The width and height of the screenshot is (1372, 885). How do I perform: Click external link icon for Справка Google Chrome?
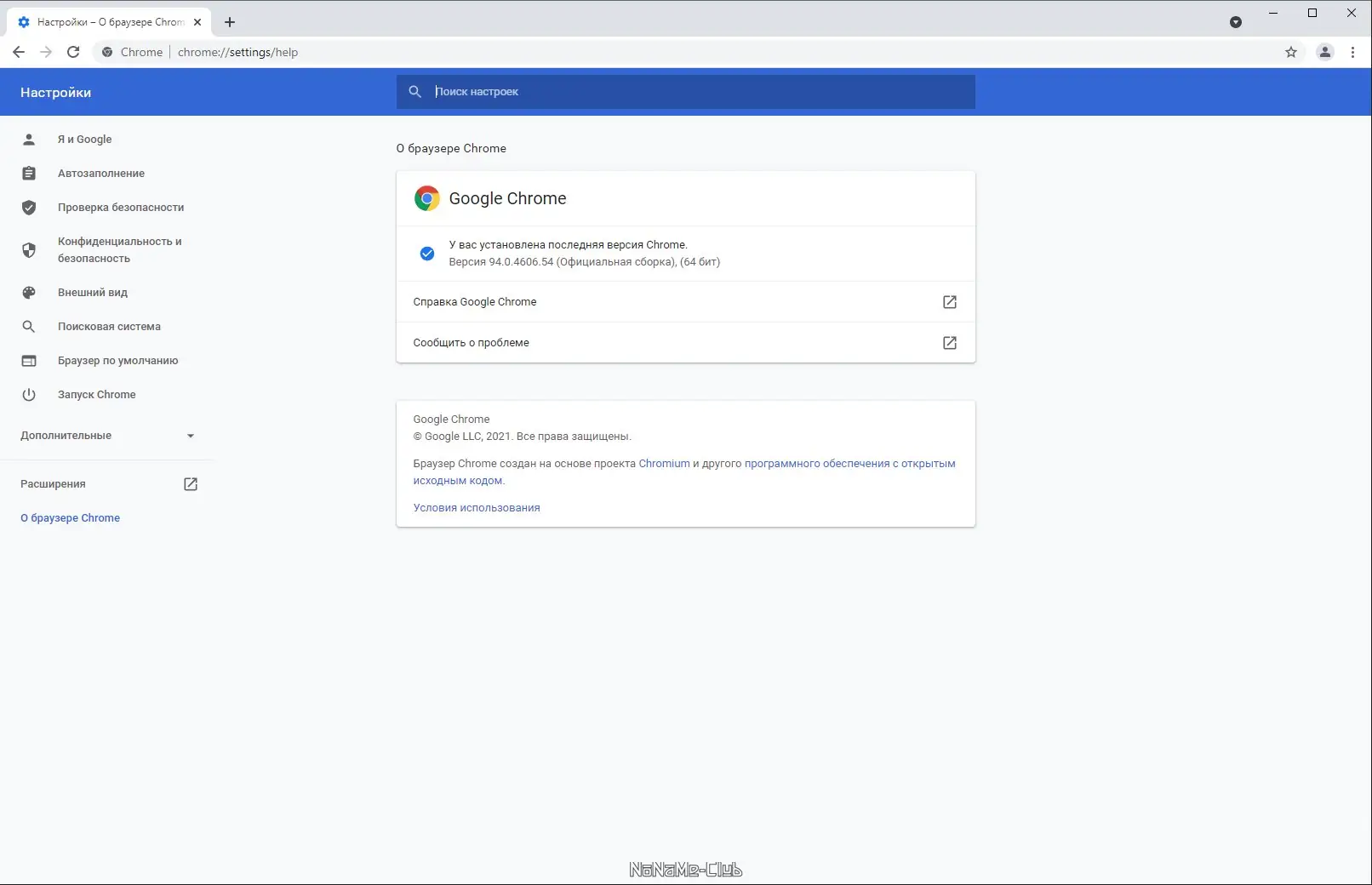click(950, 302)
